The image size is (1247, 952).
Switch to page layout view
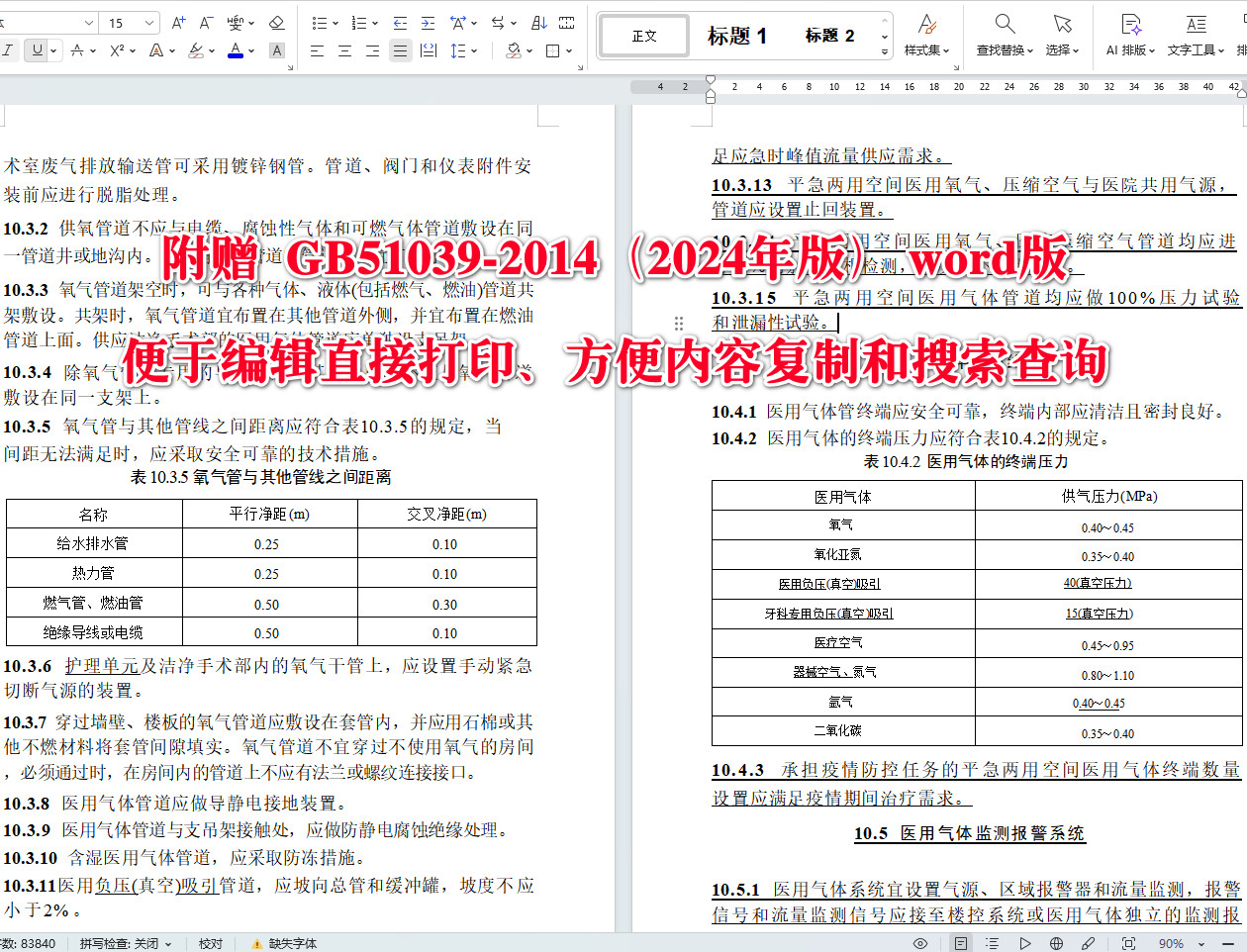pos(960,944)
